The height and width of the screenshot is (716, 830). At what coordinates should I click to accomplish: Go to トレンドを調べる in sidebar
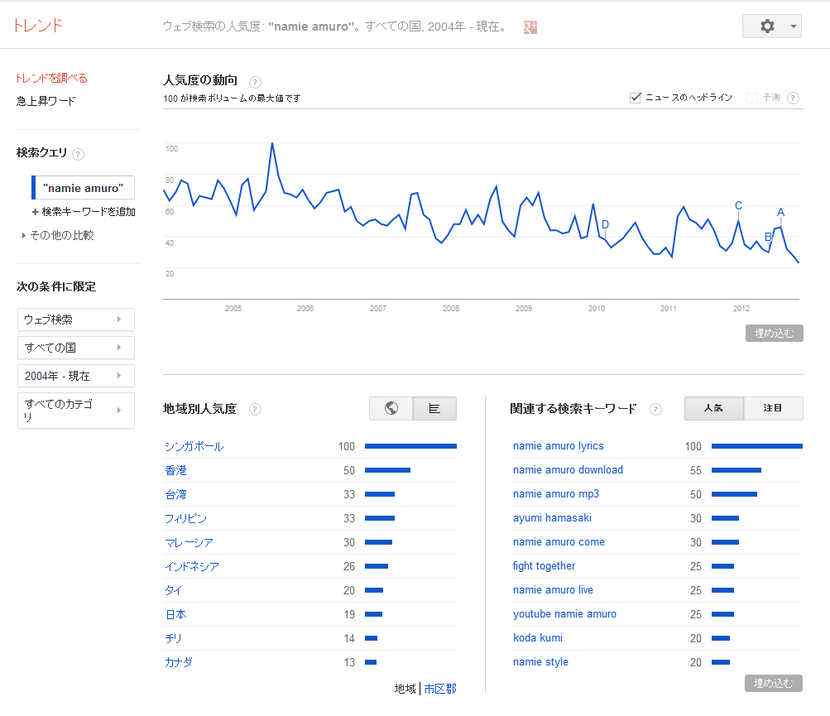51,78
